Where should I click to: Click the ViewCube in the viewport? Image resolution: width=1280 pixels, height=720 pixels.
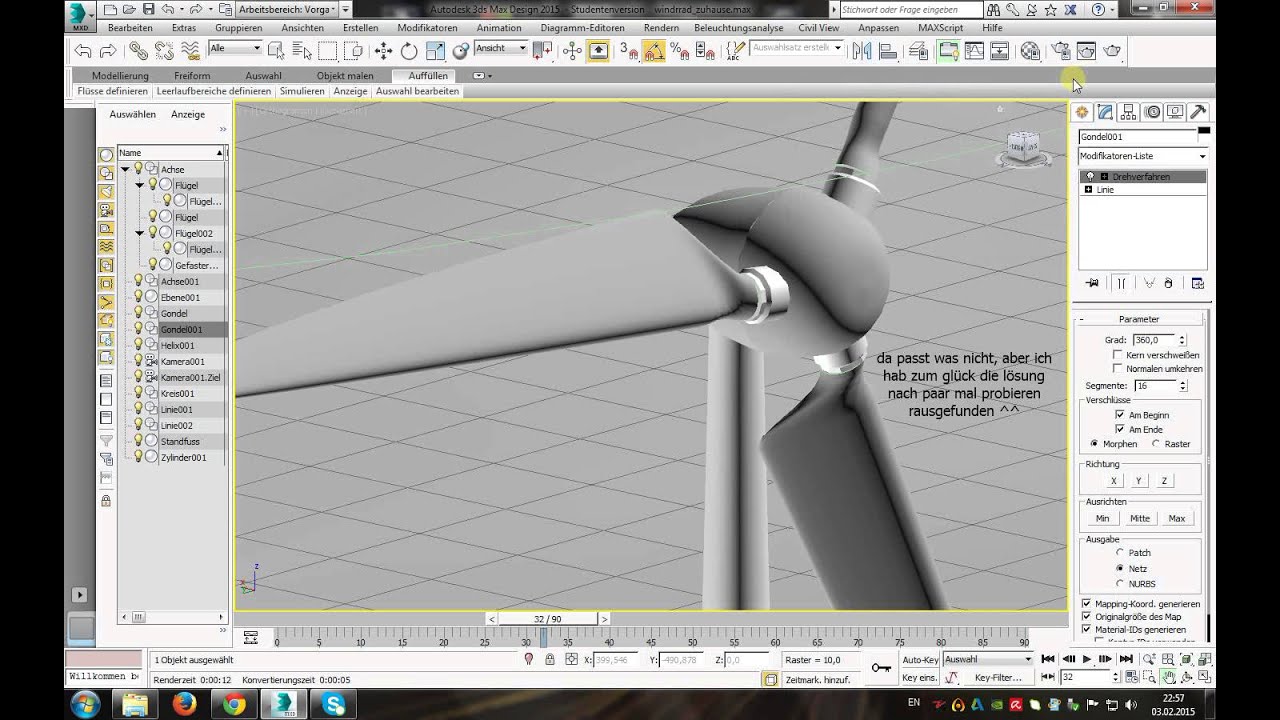pyautogui.click(x=1023, y=148)
